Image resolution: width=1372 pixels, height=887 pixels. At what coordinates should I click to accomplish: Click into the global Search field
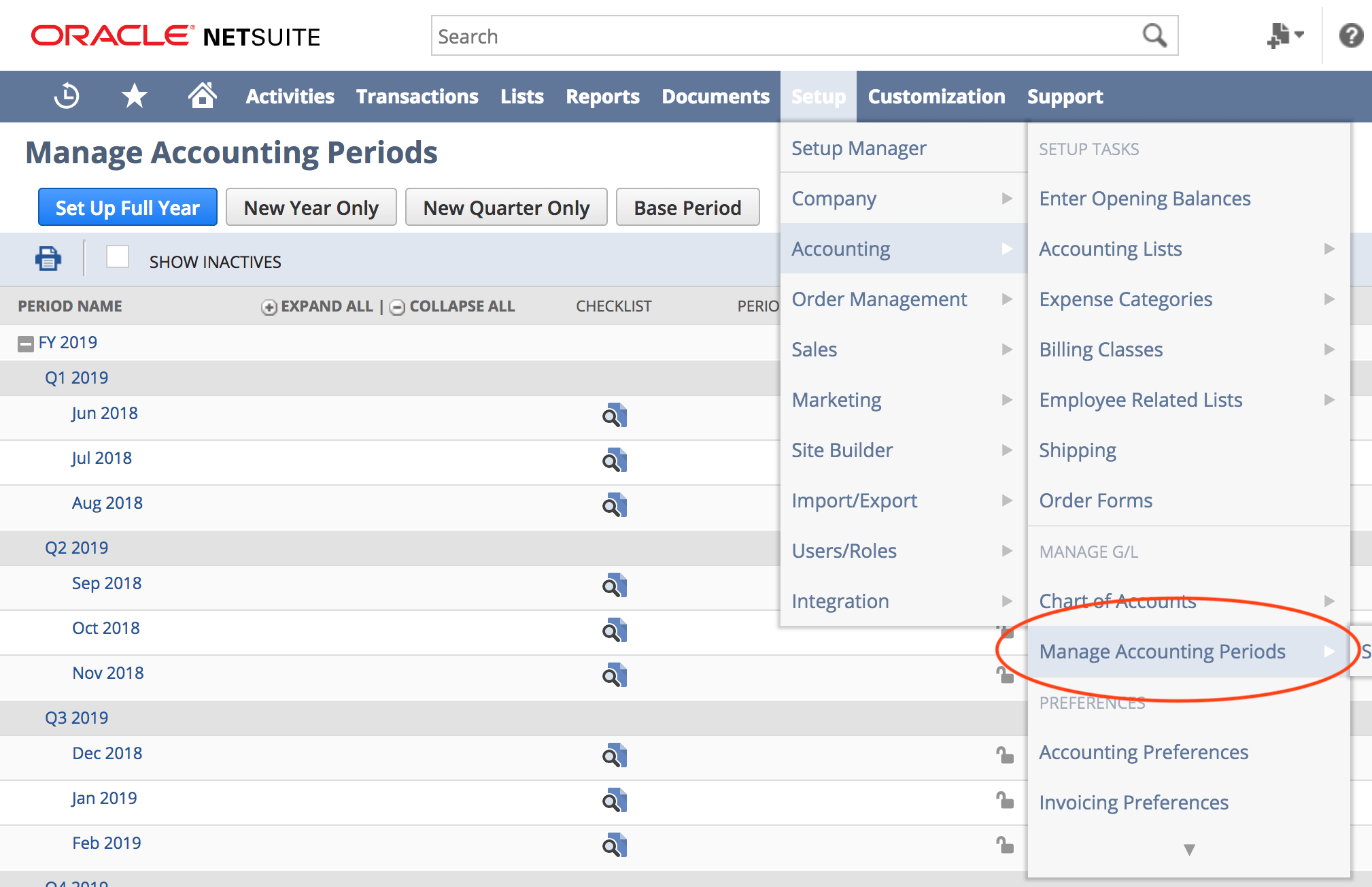coord(789,35)
